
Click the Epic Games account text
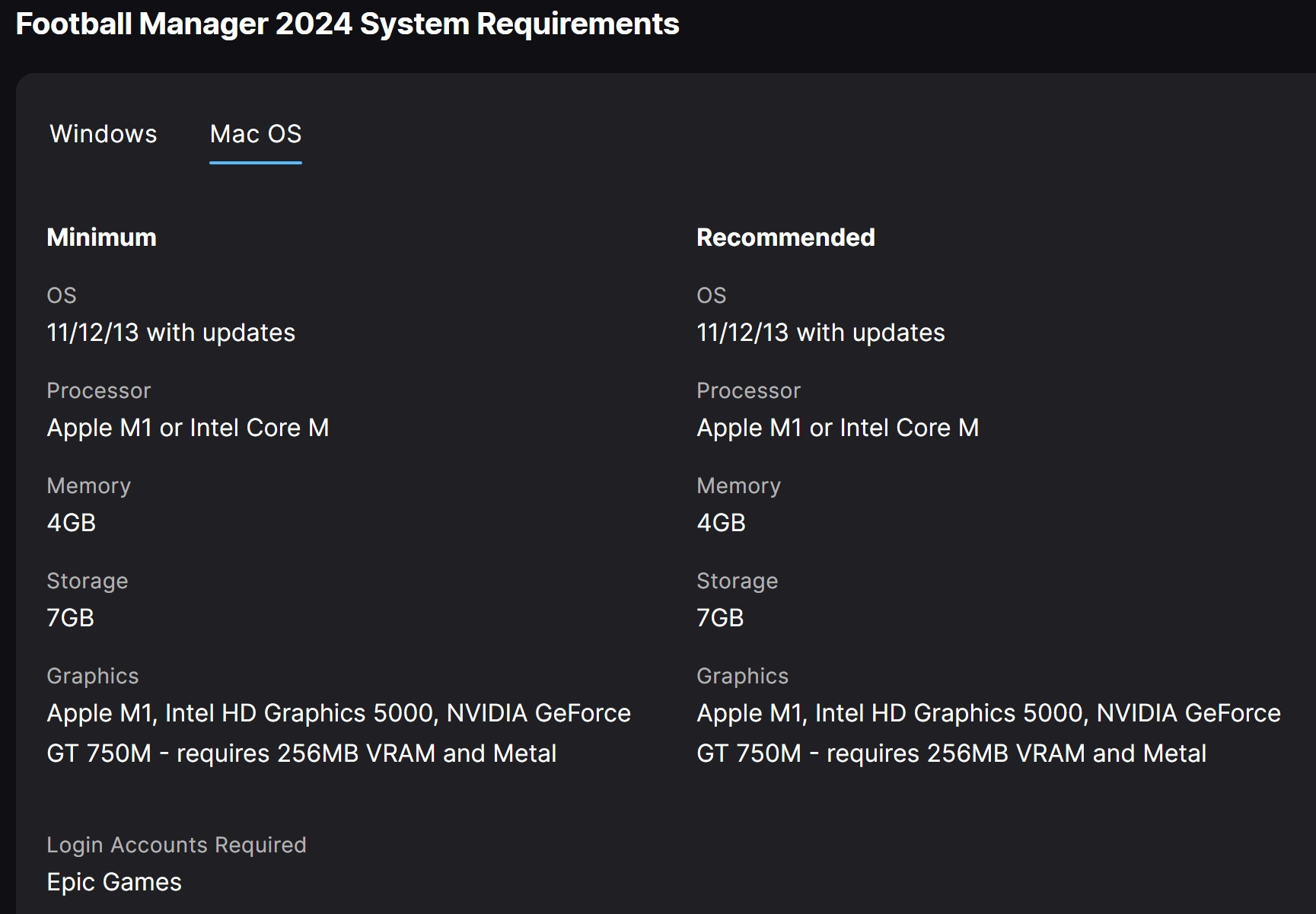click(114, 882)
